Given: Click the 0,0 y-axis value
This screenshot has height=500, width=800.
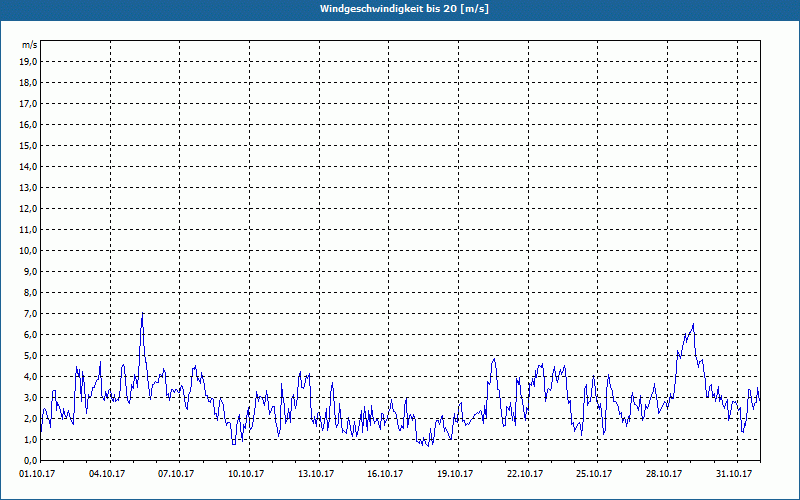Looking at the screenshot, I should [x=31, y=461].
